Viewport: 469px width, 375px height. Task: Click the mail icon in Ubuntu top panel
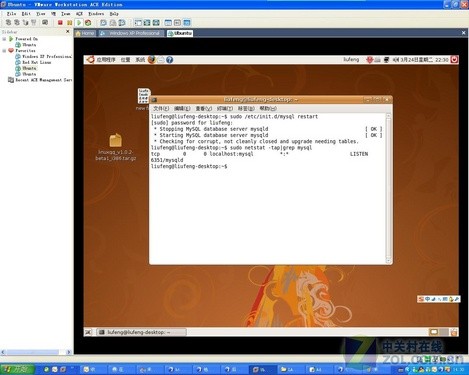[161, 60]
